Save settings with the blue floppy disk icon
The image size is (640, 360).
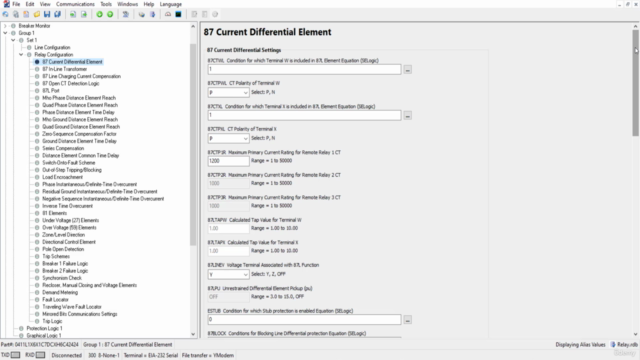(x=47, y=14)
